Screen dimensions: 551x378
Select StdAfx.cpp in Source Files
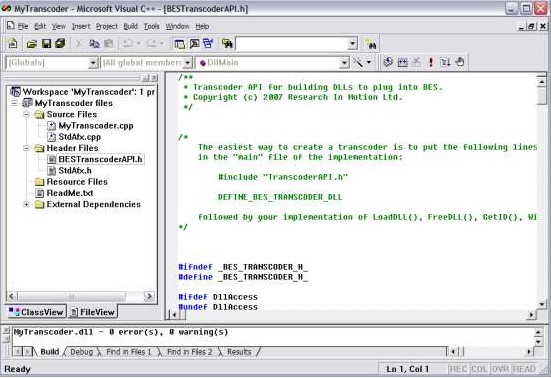tap(79, 137)
